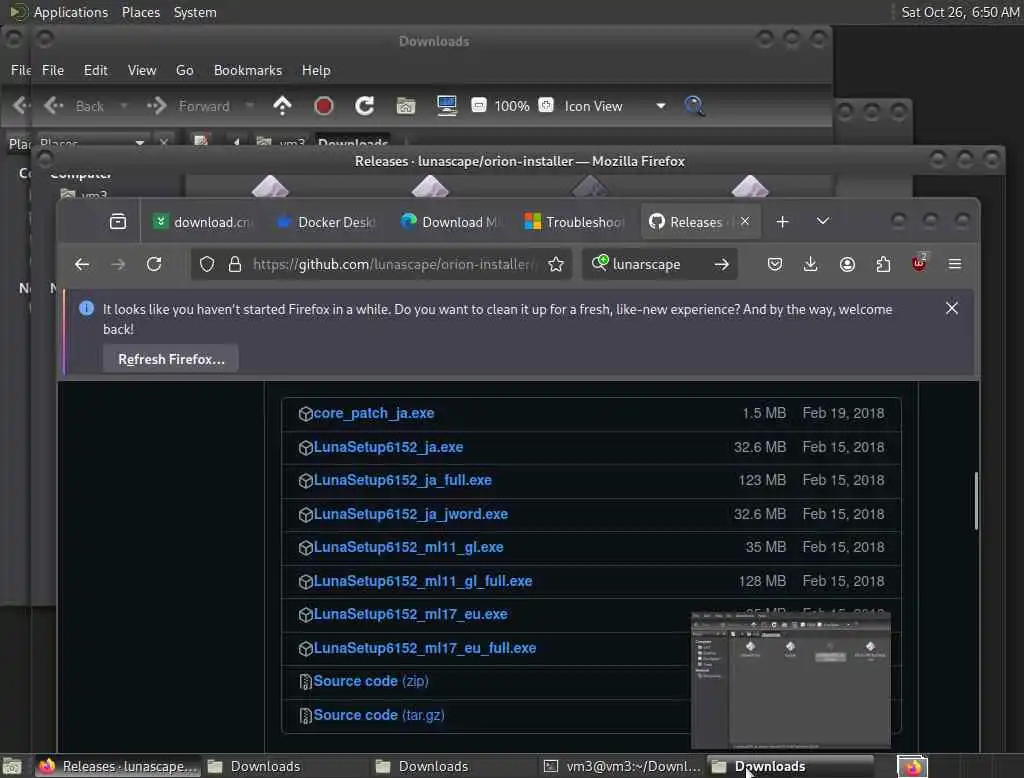Viewport: 1024px width, 778px height.
Task: Switch to the Docker Desktop tab
Action: pos(325,222)
